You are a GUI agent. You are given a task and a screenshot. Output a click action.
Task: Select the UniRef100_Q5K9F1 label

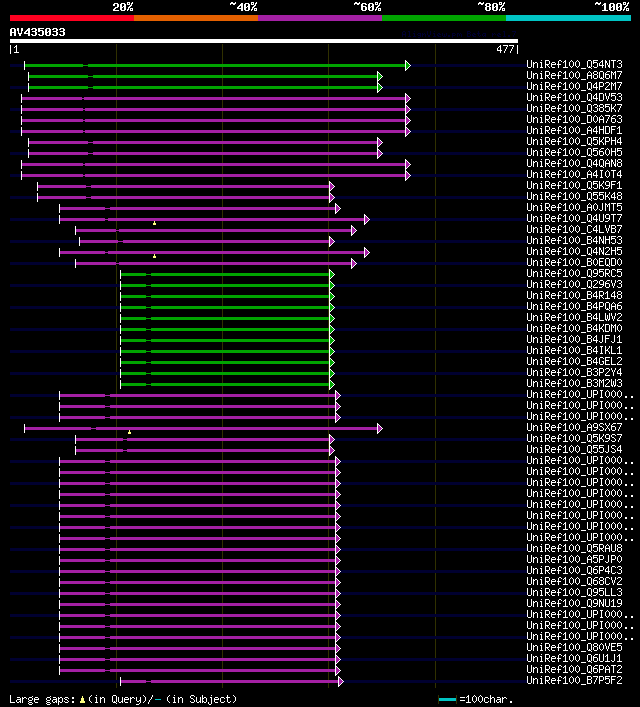[x=574, y=185]
